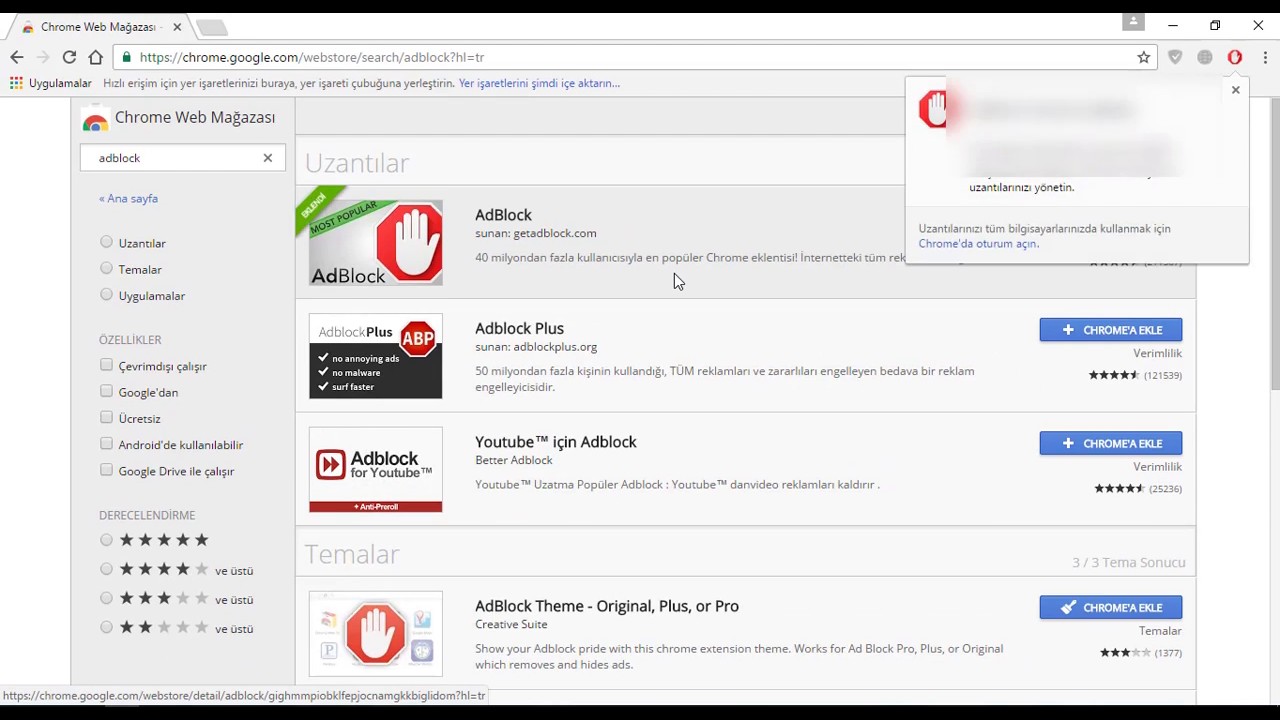Select the Uzantılar radio button
Image resolution: width=1280 pixels, height=720 pixels.
click(106, 242)
